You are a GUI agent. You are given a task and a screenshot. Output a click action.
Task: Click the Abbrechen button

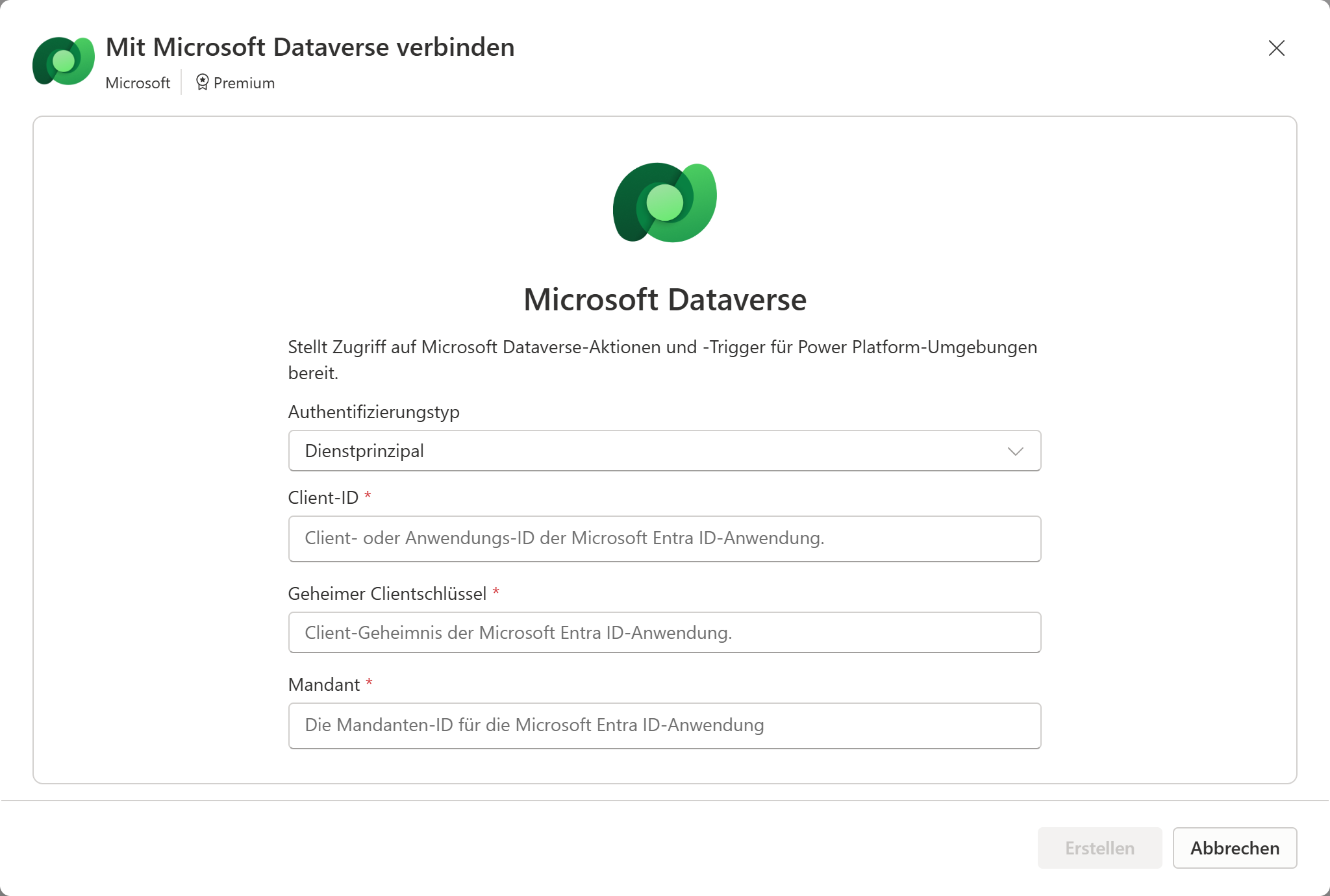click(x=1235, y=848)
